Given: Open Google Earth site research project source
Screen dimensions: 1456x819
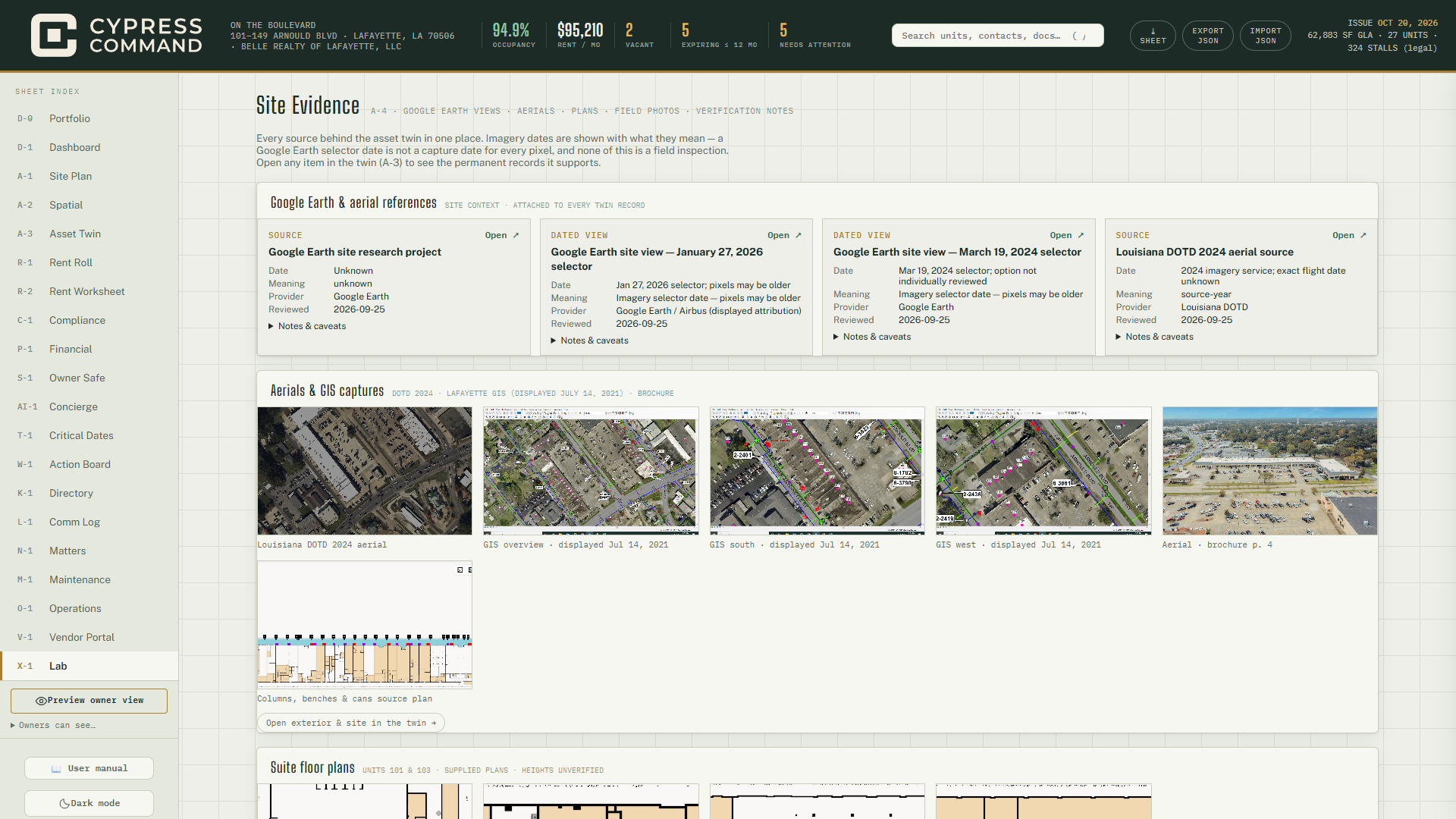Looking at the screenshot, I should (502, 235).
